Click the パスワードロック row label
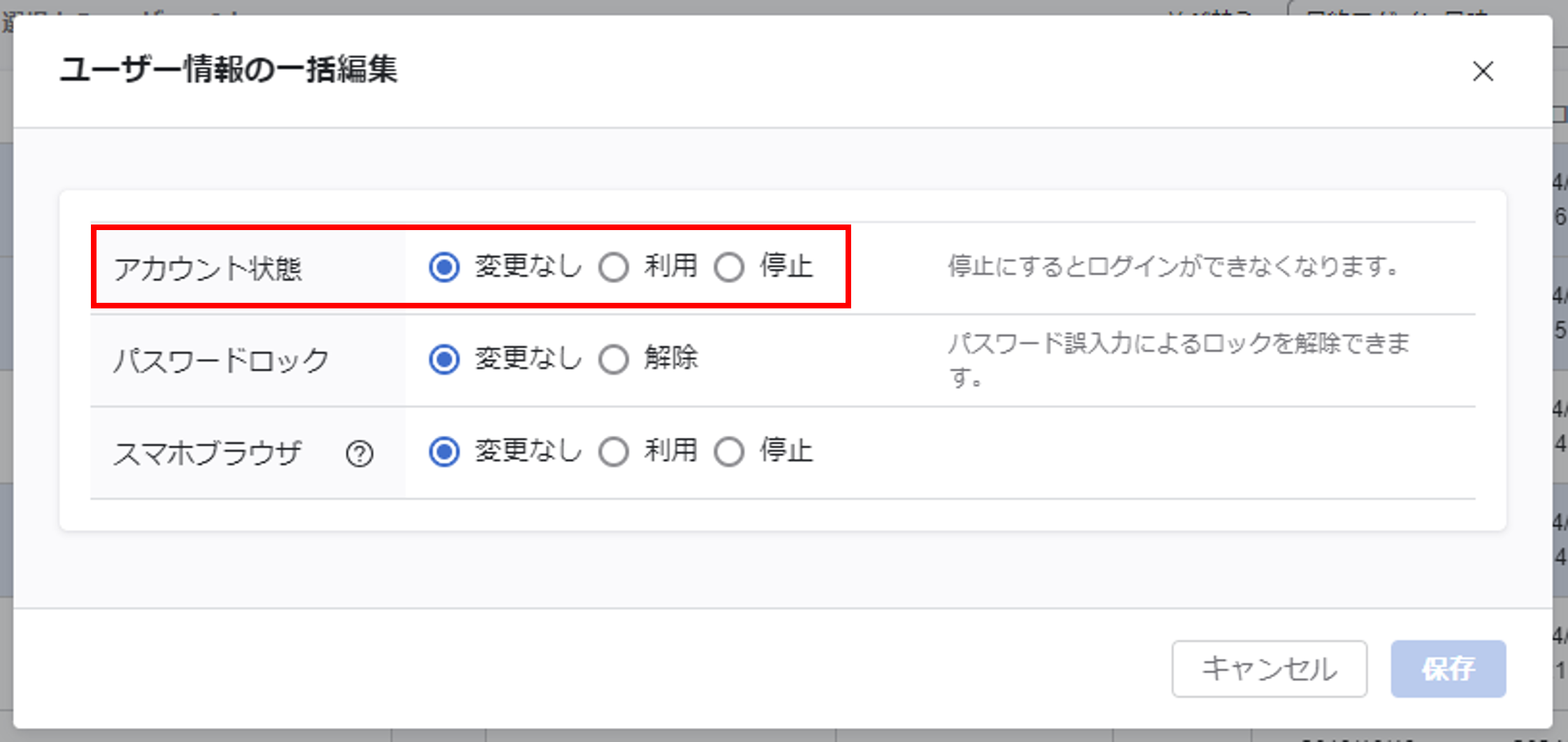1568x742 pixels. point(221,361)
